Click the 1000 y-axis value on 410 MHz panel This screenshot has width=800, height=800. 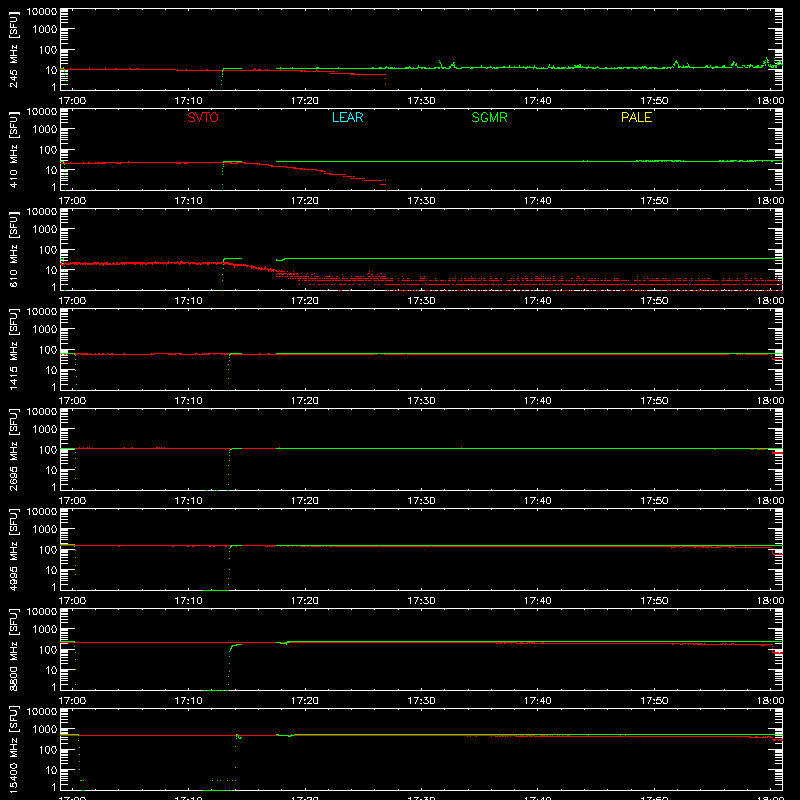pos(45,130)
